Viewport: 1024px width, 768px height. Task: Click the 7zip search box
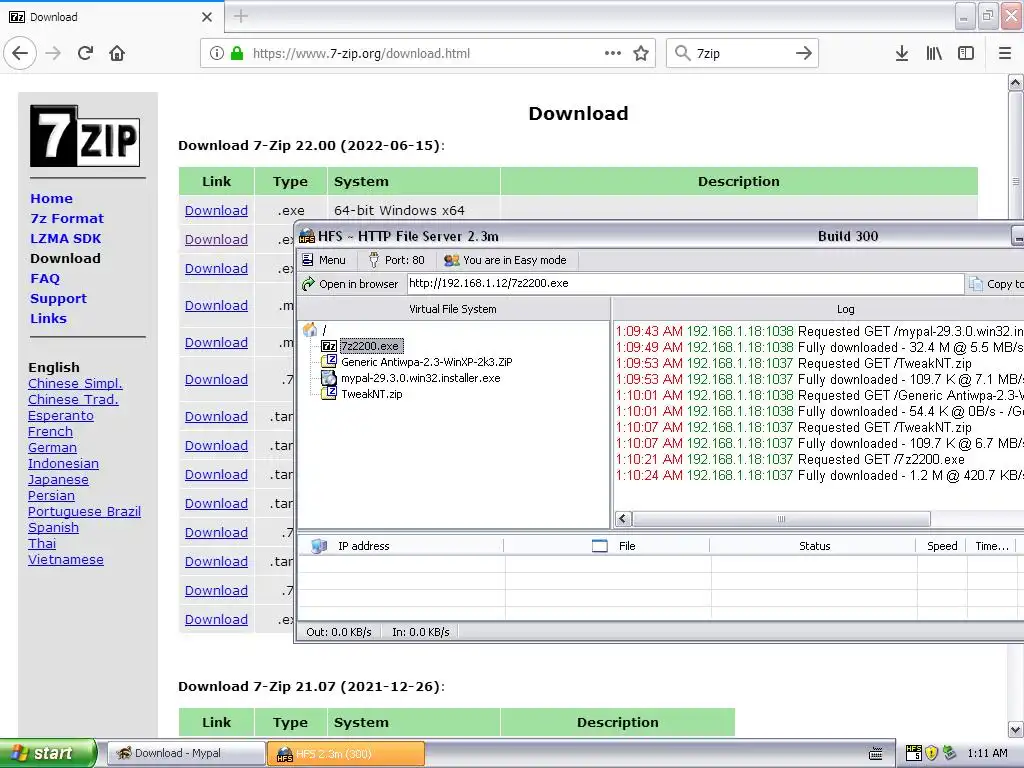tap(742, 53)
